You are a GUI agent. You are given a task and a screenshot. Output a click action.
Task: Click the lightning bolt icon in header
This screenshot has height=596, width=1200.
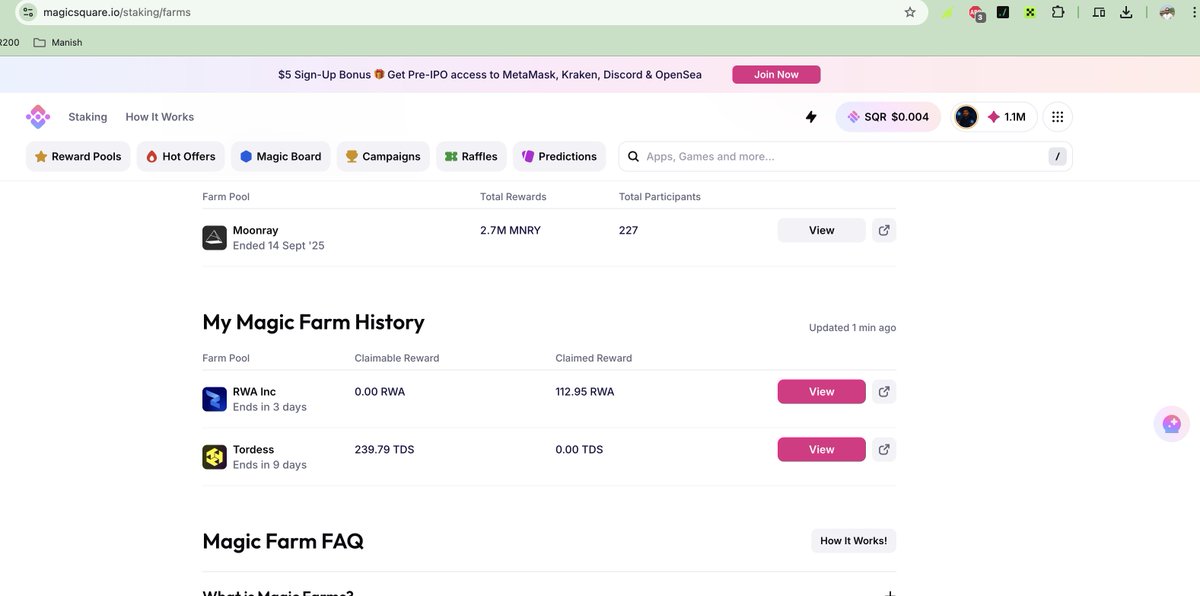click(x=811, y=117)
